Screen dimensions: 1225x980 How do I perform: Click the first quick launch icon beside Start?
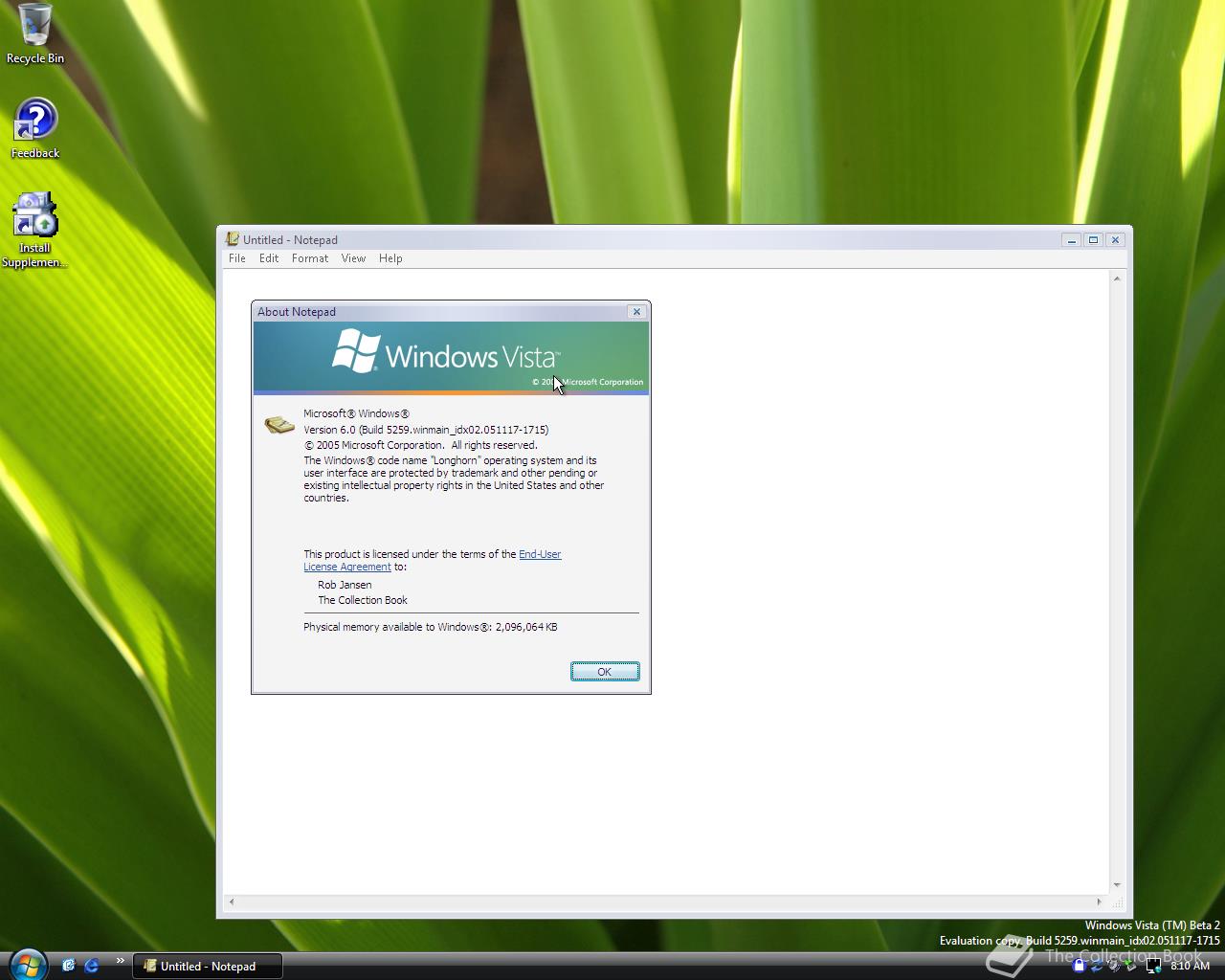click(68, 966)
